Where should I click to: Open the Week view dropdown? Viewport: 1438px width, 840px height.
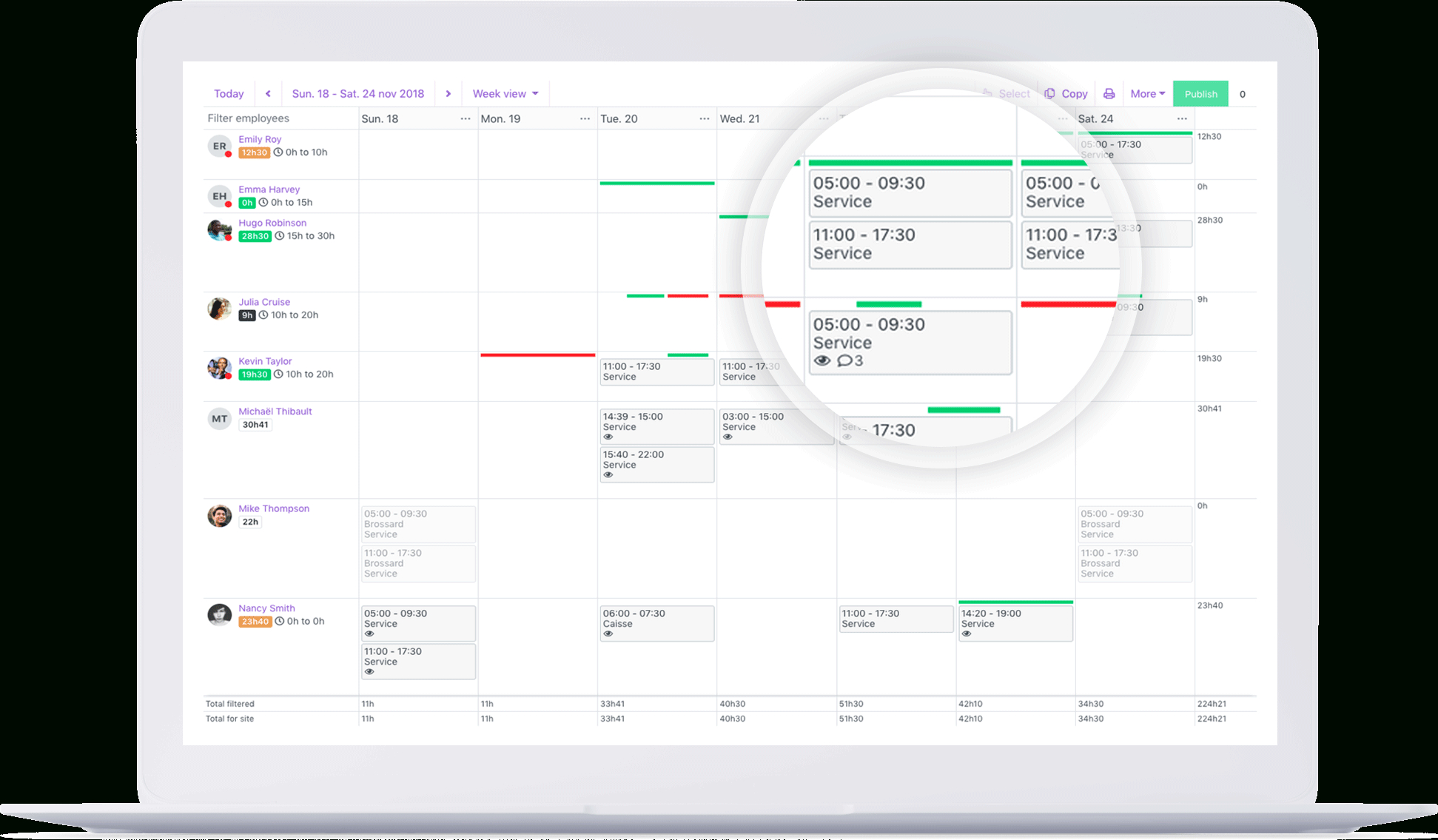coord(505,94)
